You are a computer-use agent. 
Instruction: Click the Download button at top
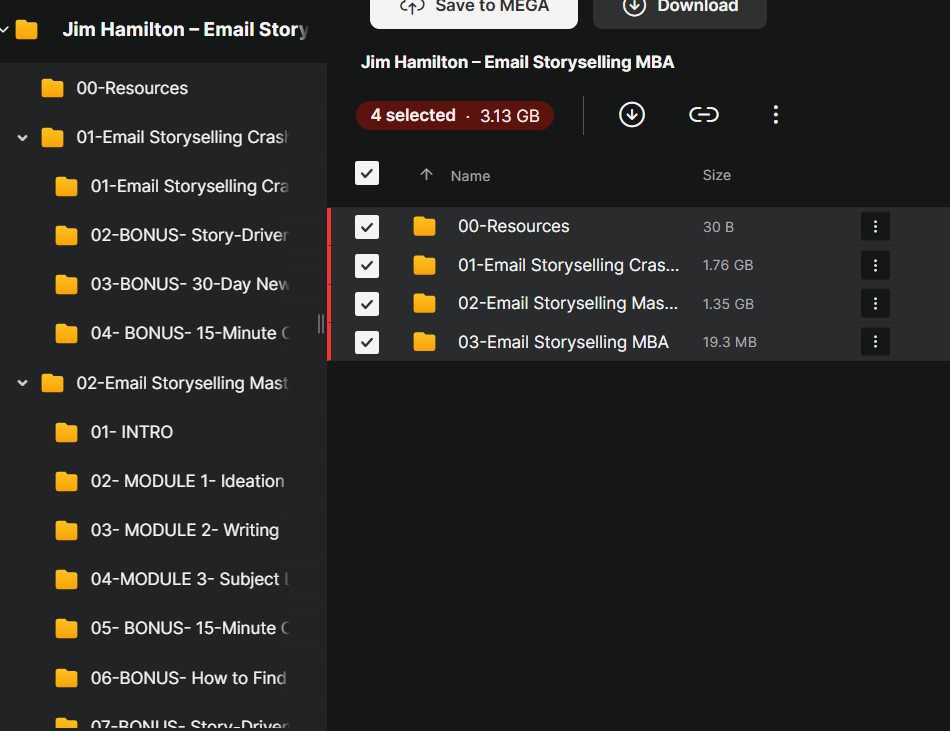(680, 11)
